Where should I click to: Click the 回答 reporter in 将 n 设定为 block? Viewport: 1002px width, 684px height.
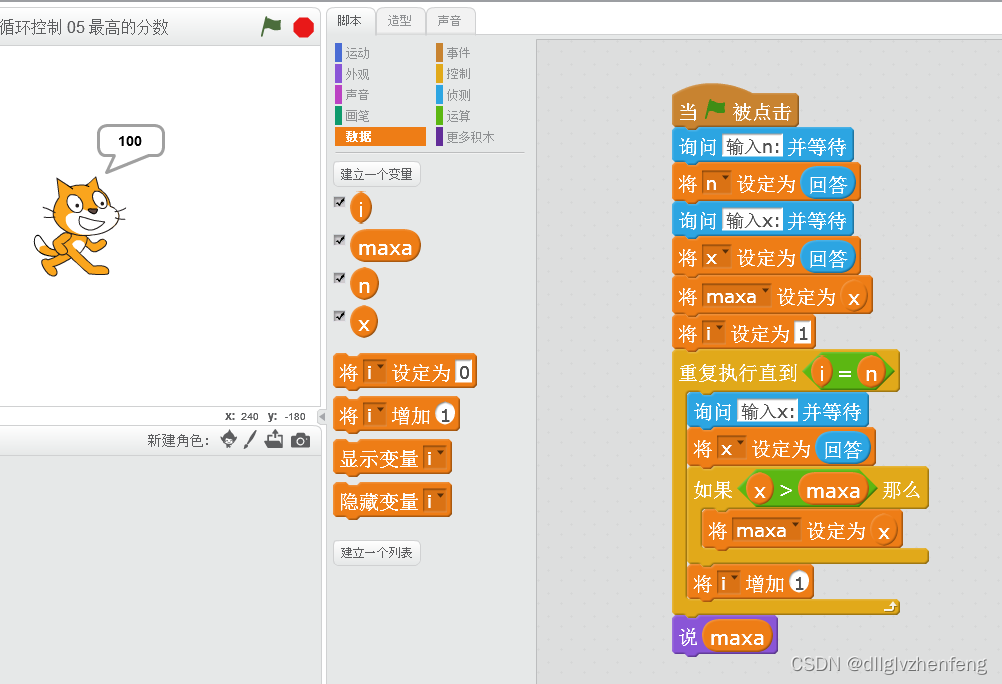click(828, 183)
